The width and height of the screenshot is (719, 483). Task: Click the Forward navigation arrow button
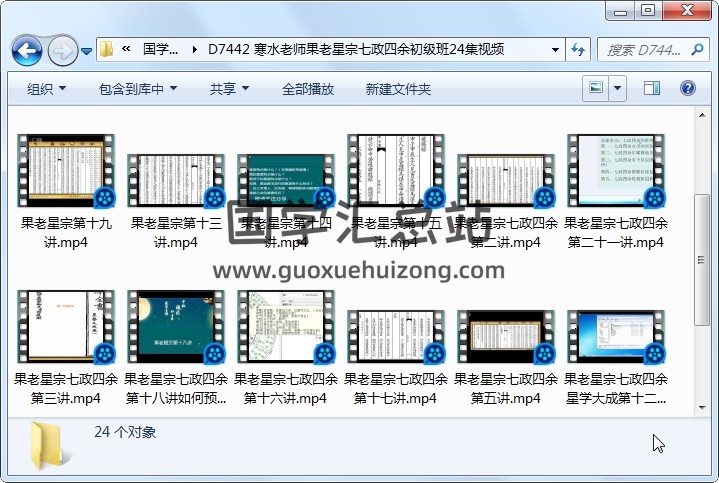62,49
